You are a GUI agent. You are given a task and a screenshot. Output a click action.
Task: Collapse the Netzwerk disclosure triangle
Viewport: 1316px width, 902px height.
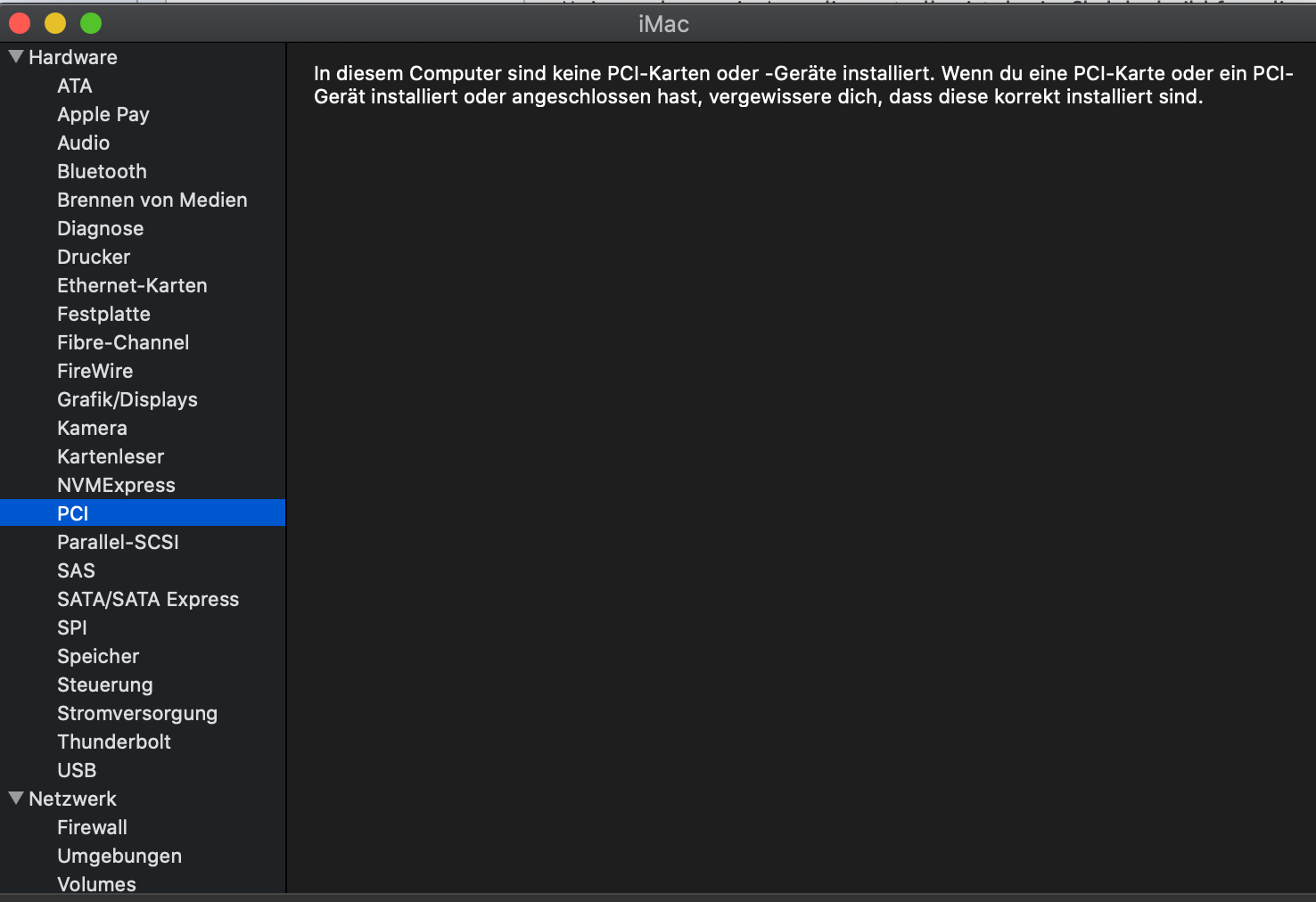(x=16, y=799)
